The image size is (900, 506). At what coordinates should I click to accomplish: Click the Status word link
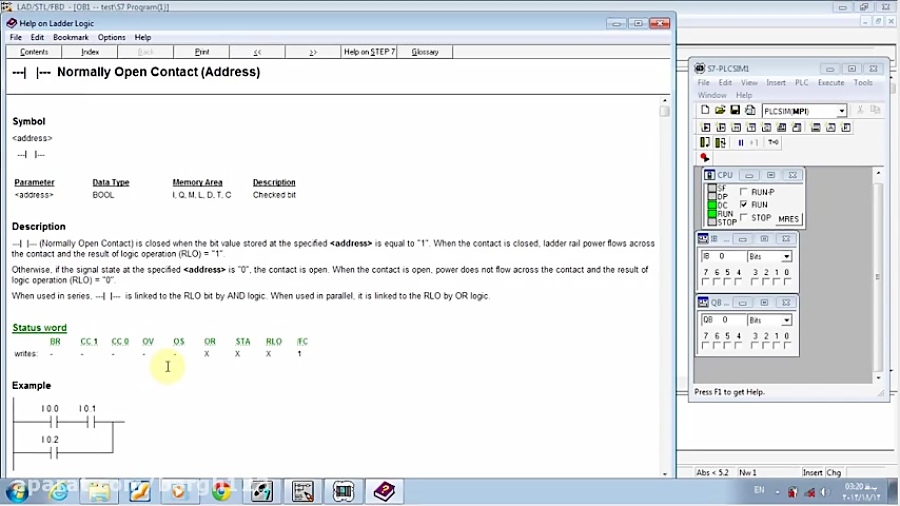[x=40, y=328]
